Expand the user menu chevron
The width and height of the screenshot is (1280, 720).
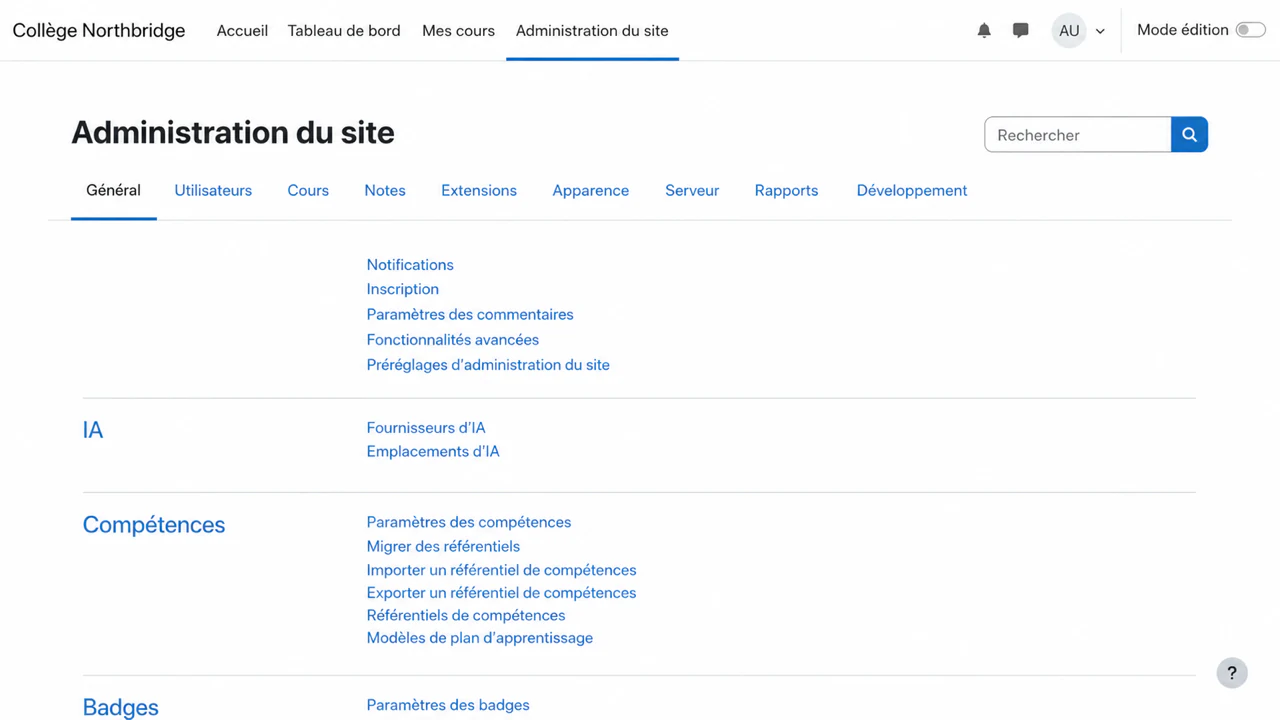[x=1100, y=31]
